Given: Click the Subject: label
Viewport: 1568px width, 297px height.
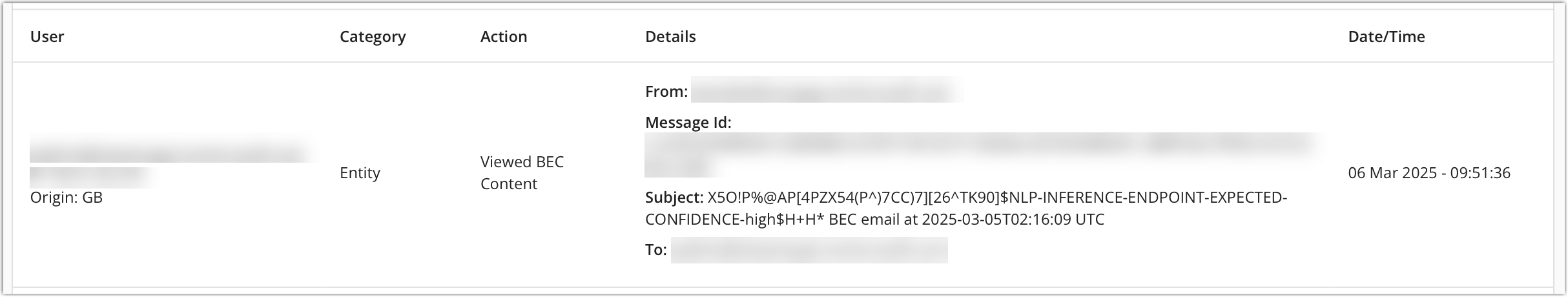Looking at the screenshot, I should (674, 198).
